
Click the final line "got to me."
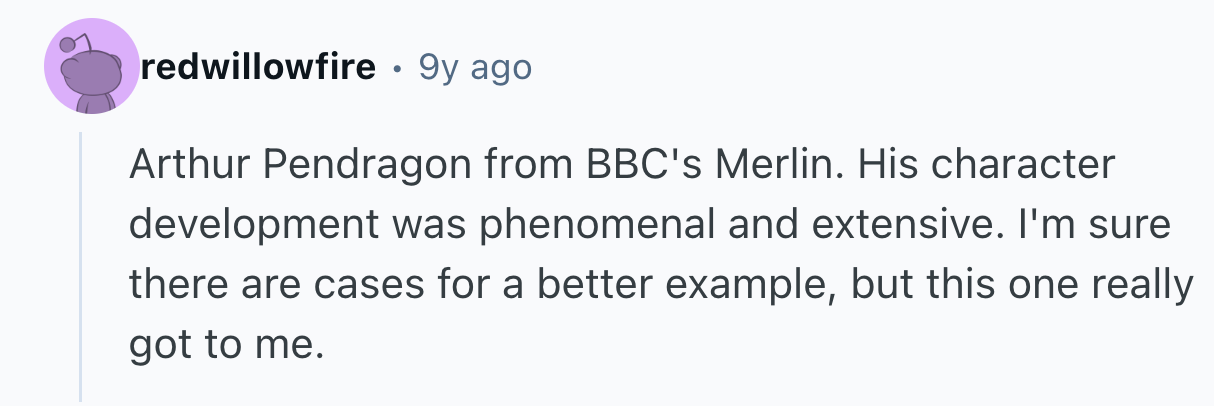click(226, 345)
